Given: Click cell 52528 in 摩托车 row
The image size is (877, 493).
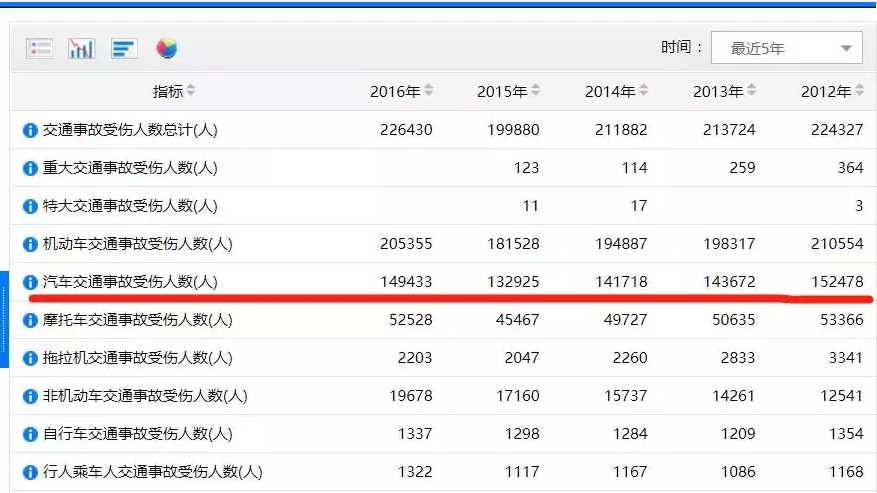Looking at the screenshot, I should (x=411, y=320).
